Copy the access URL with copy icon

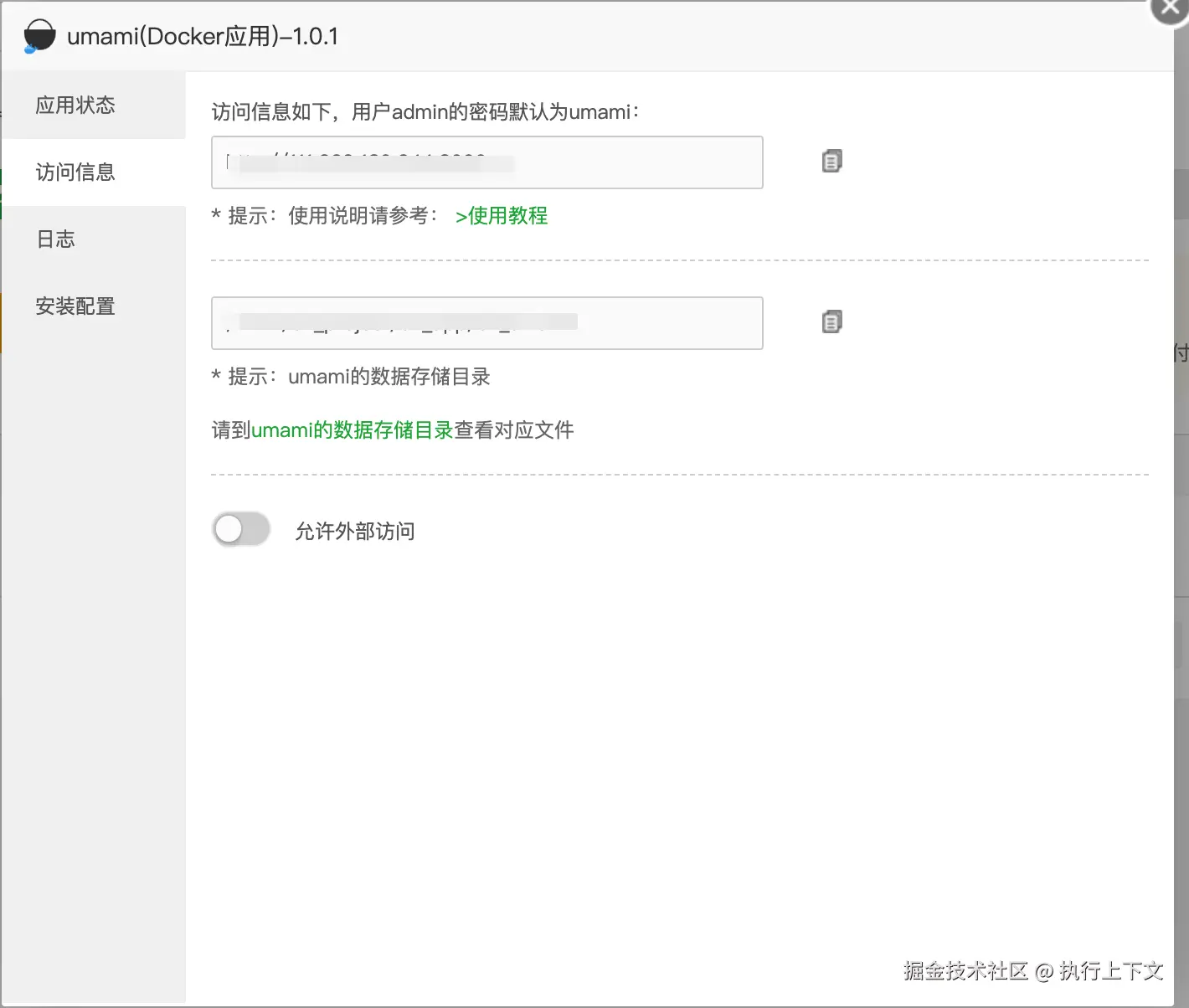[831, 162]
